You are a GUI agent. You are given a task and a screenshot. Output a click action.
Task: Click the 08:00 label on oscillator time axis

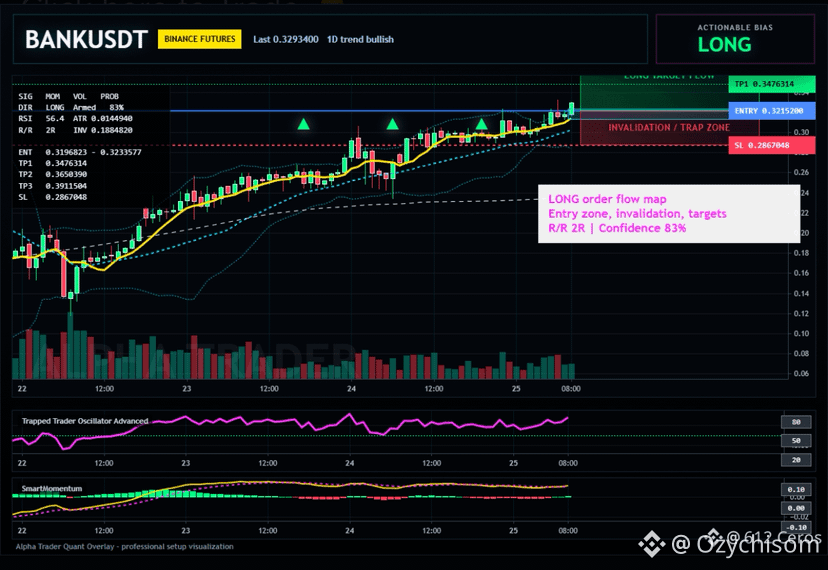[568, 463]
